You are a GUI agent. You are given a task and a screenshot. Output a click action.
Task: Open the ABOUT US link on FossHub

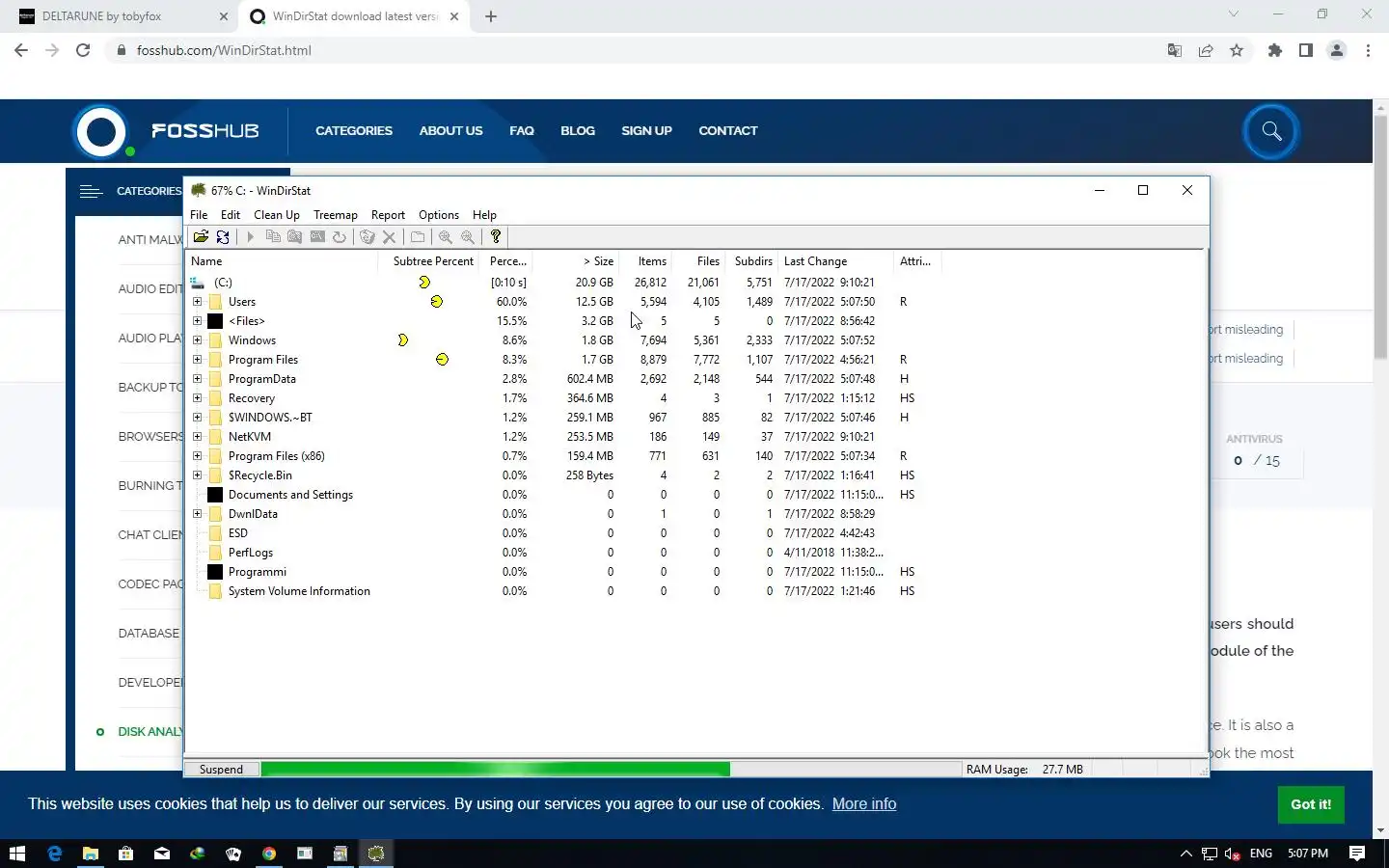[450, 131]
